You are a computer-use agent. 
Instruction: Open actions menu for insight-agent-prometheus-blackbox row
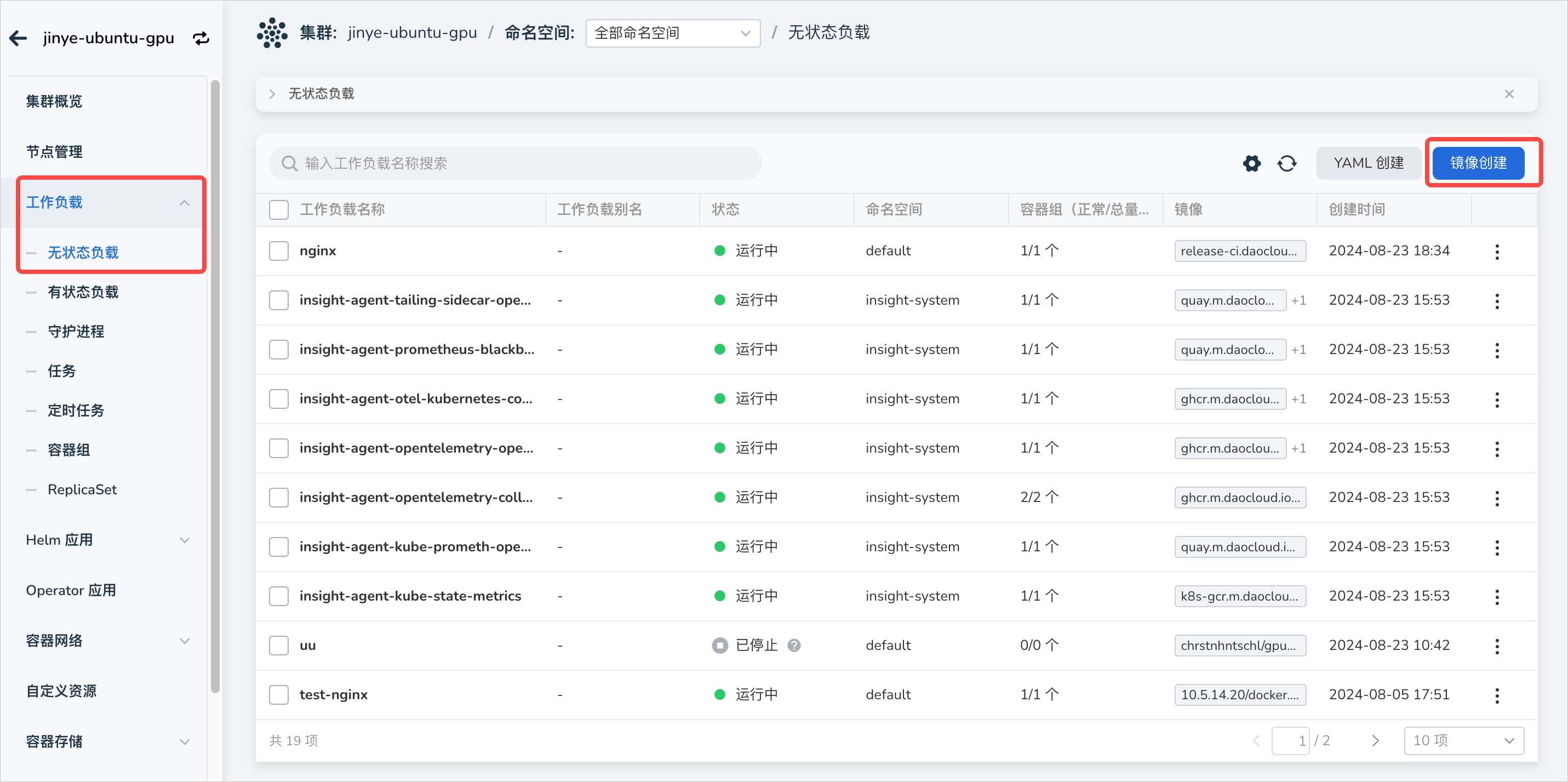click(1497, 350)
